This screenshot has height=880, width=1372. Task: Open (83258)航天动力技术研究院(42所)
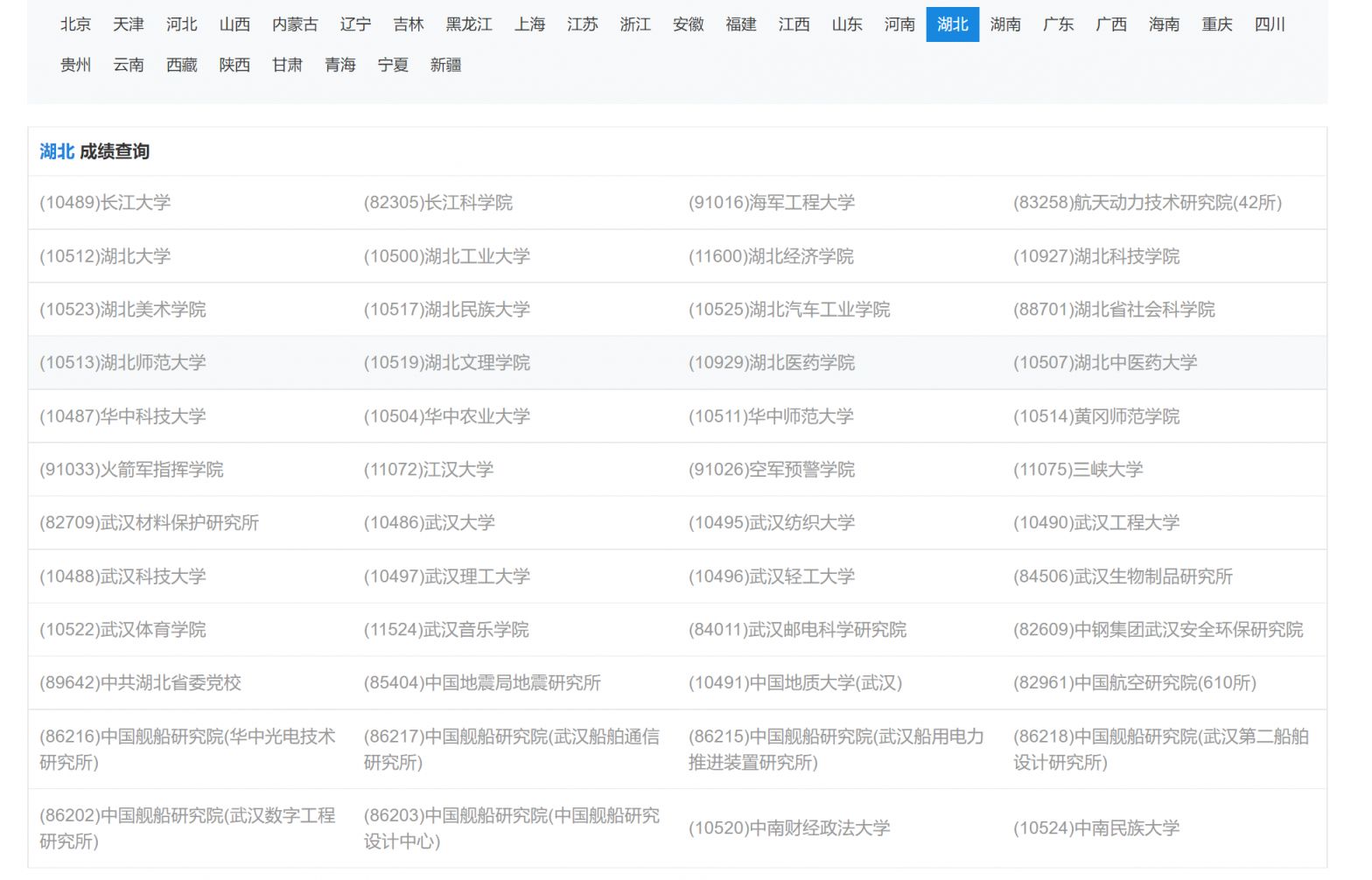pyautogui.click(x=1147, y=203)
